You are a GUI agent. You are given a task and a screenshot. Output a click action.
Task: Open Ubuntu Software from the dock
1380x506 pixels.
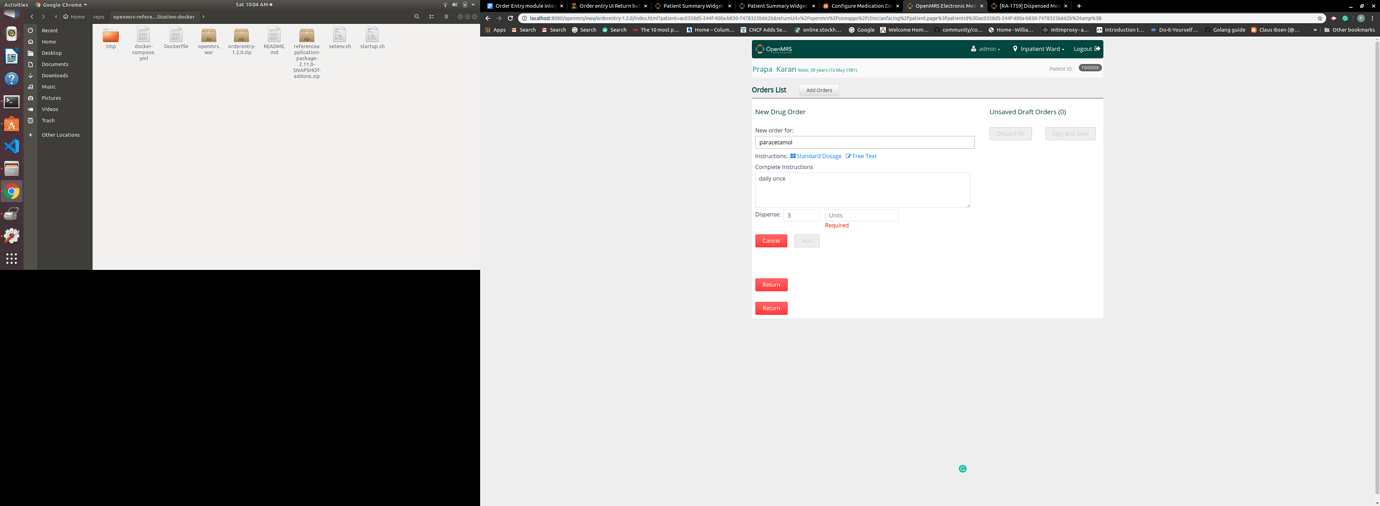click(x=11, y=124)
